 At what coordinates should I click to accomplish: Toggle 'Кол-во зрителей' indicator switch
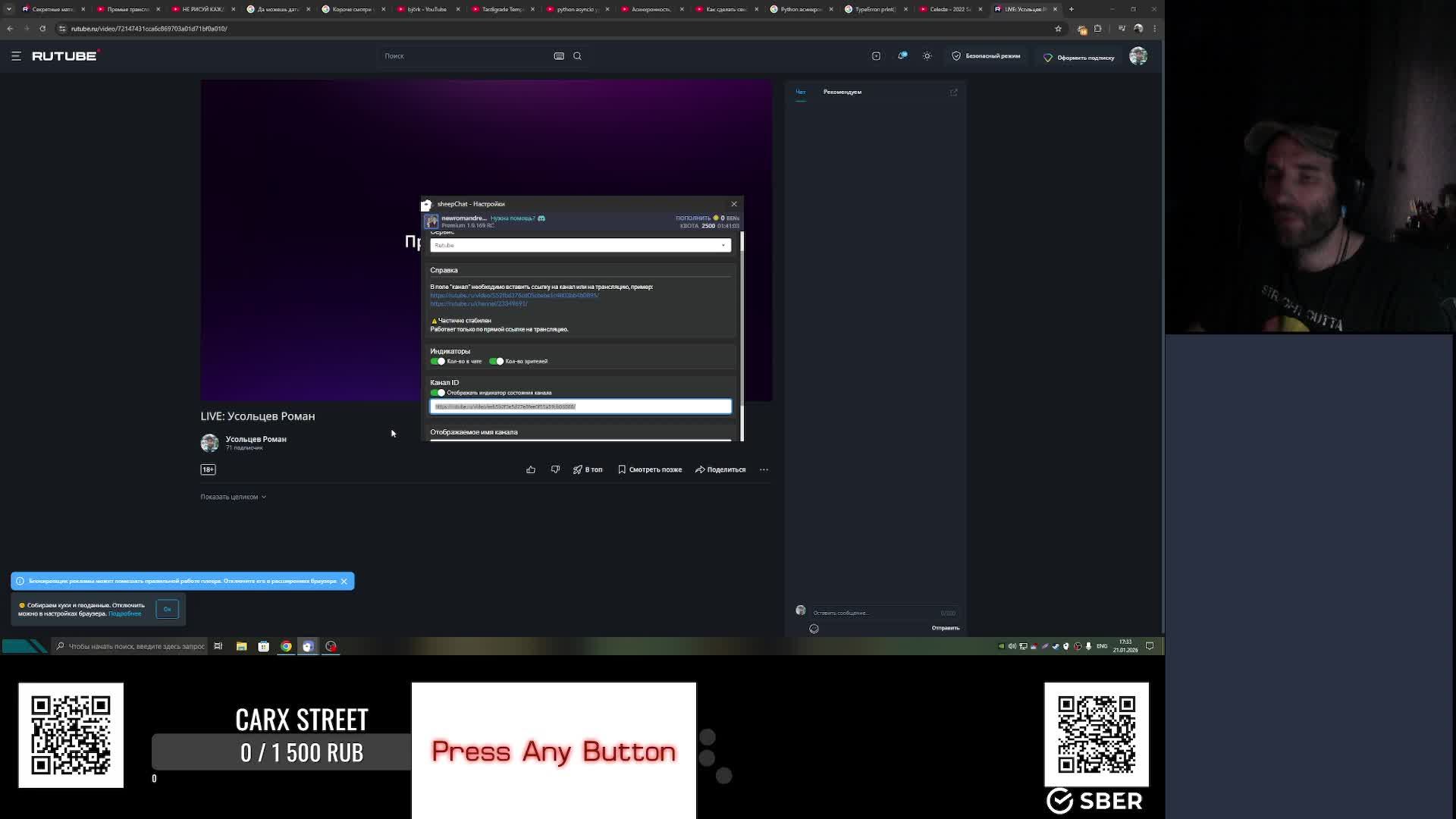[497, 362]
